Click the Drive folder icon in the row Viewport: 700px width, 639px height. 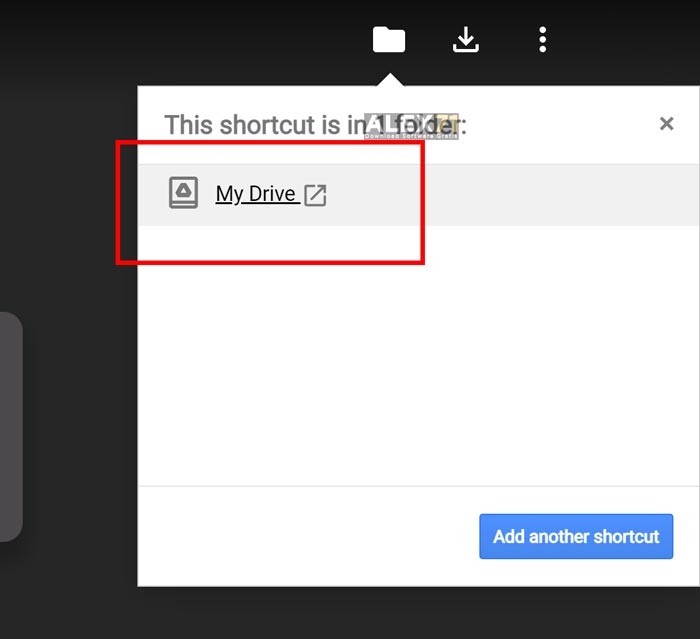pyautogui.click(x=183, y=192)
